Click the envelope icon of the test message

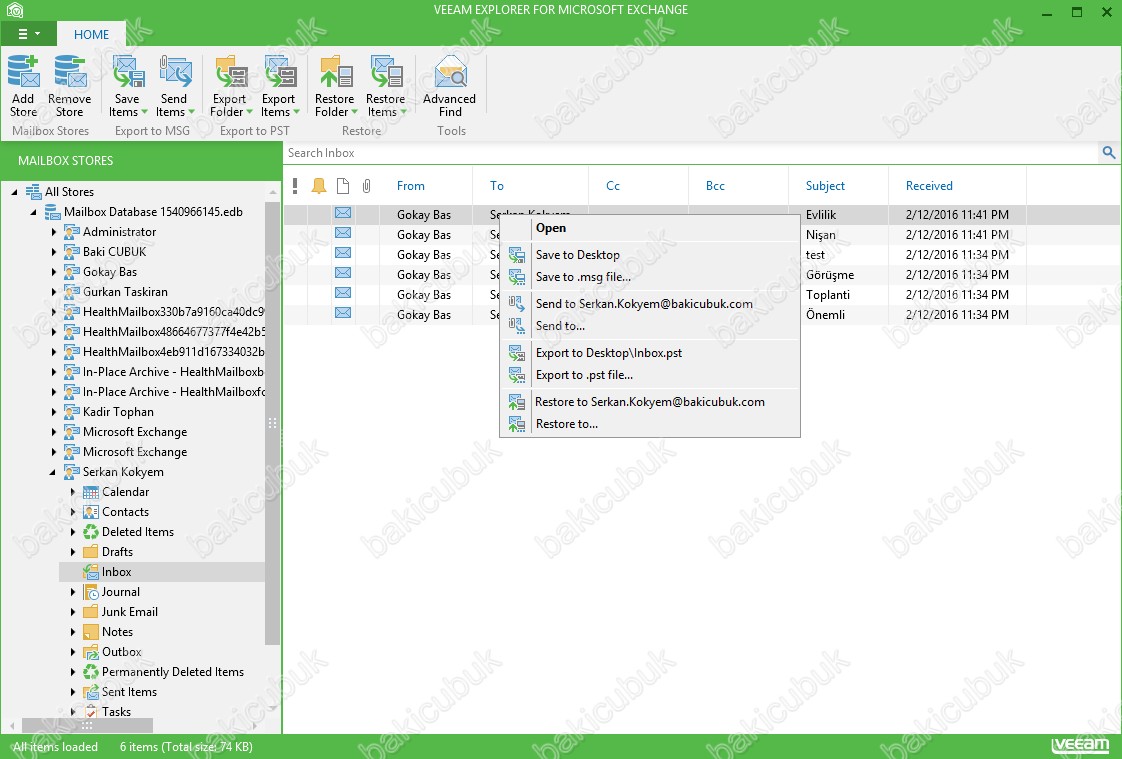[x=343, y=253]
